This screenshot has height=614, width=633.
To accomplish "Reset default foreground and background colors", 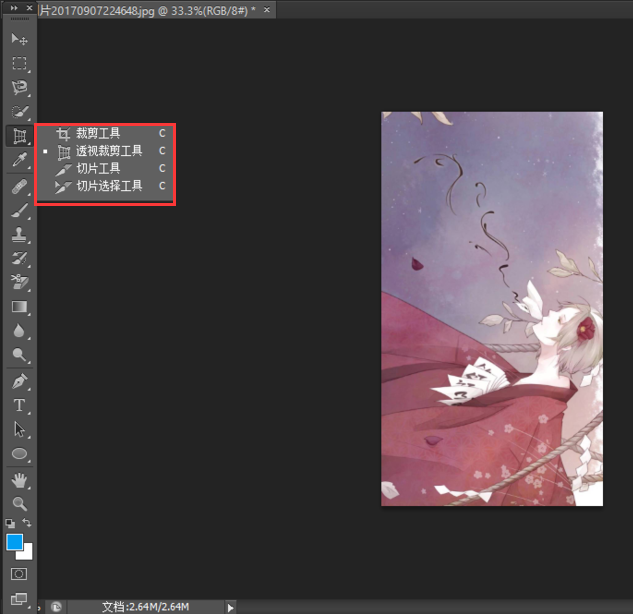I will pyautogui.click(x=10, y=524).
